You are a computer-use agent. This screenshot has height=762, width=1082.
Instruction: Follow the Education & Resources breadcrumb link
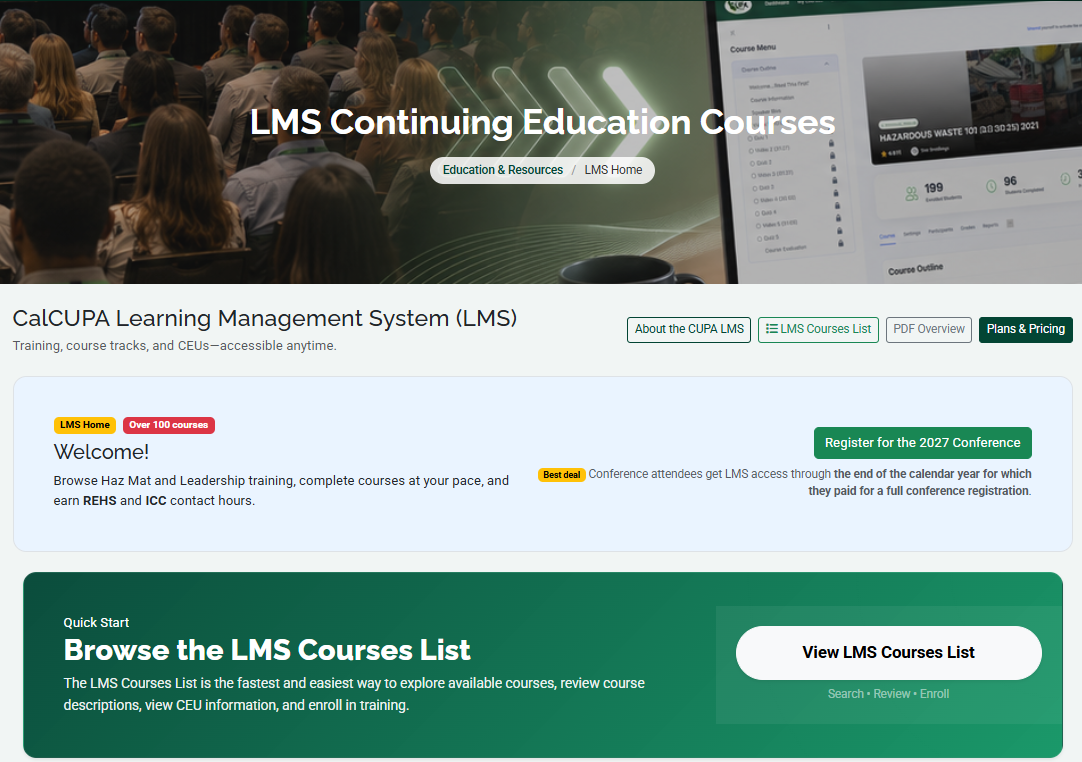tap(502, 170)
